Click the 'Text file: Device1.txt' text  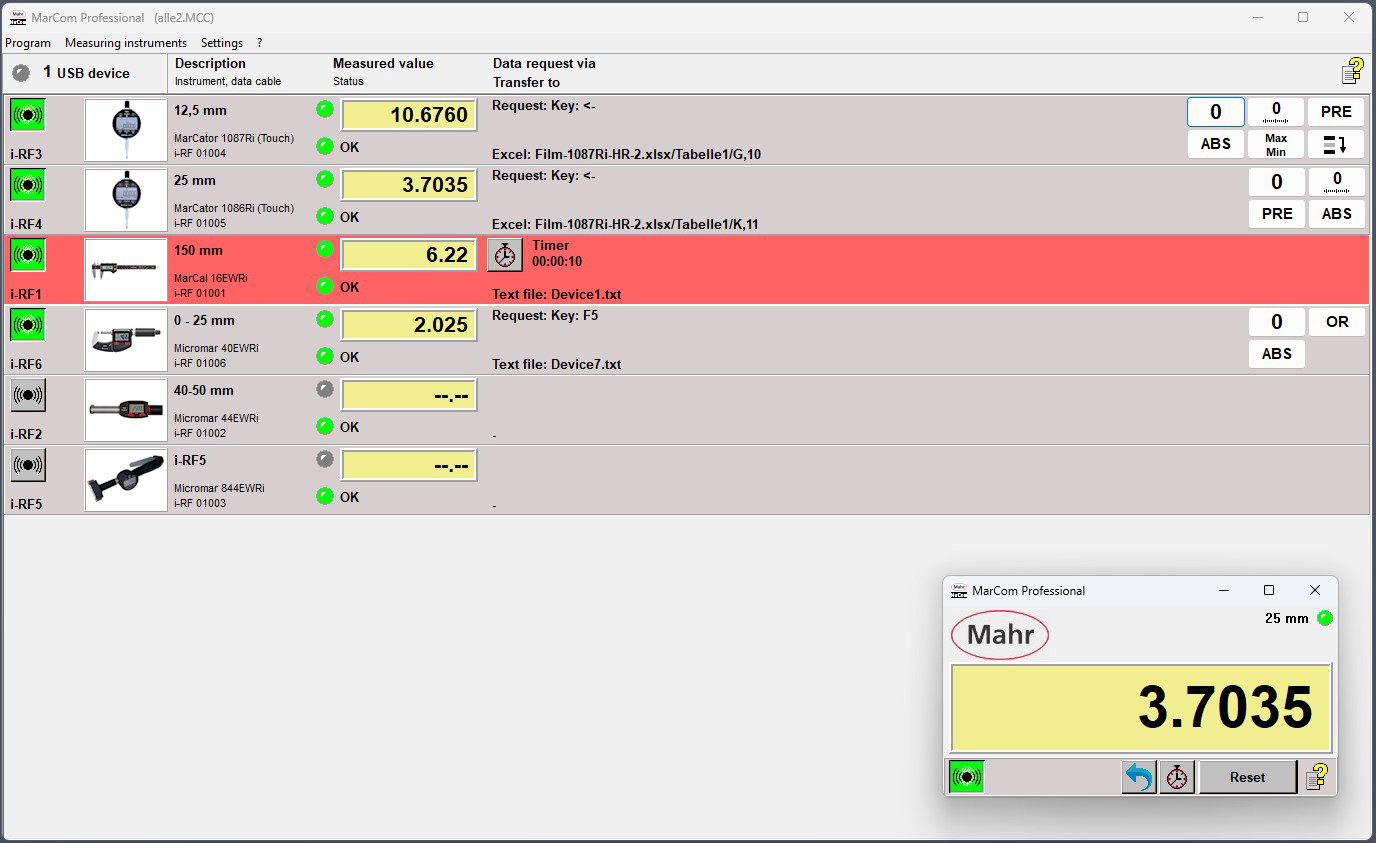click(557, 295)
